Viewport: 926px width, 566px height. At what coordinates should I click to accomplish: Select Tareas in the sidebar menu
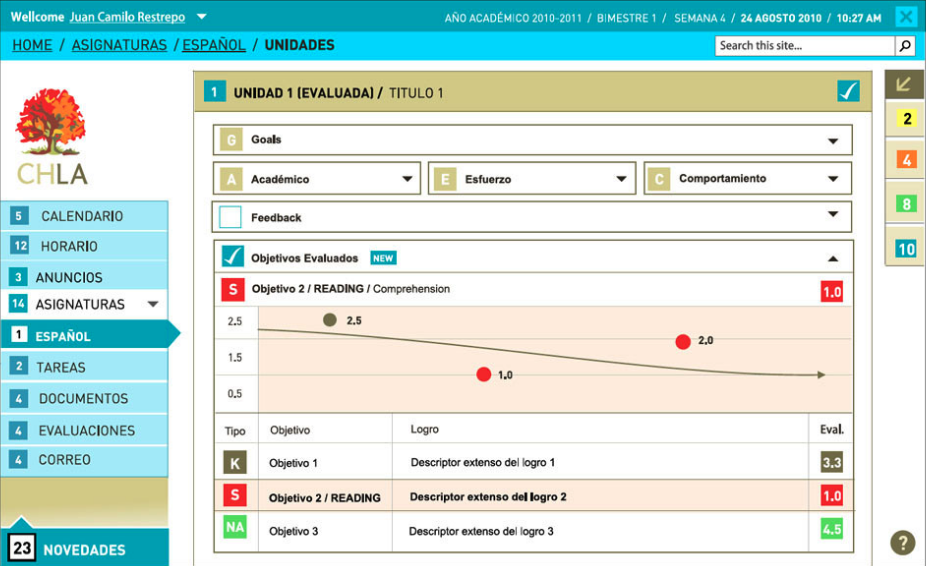click(61, 367)
